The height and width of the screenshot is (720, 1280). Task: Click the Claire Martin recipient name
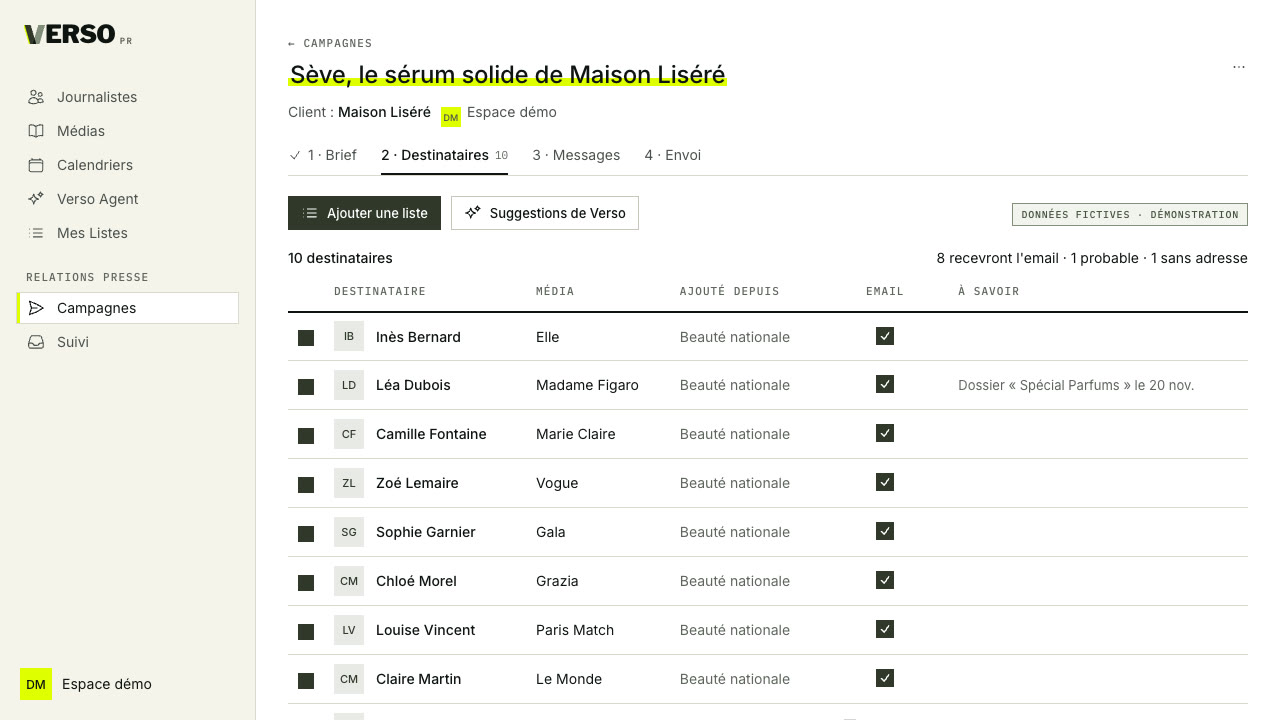pyautogui.click(x=418, y=679)
